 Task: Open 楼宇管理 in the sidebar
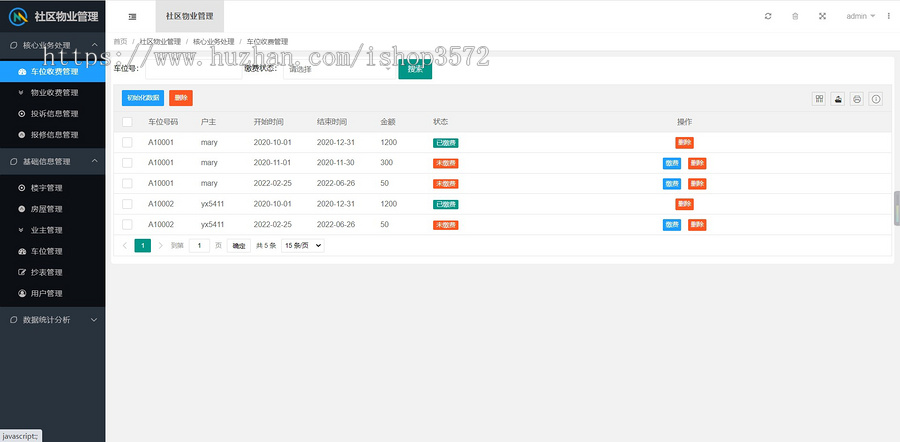pos(53,188)
